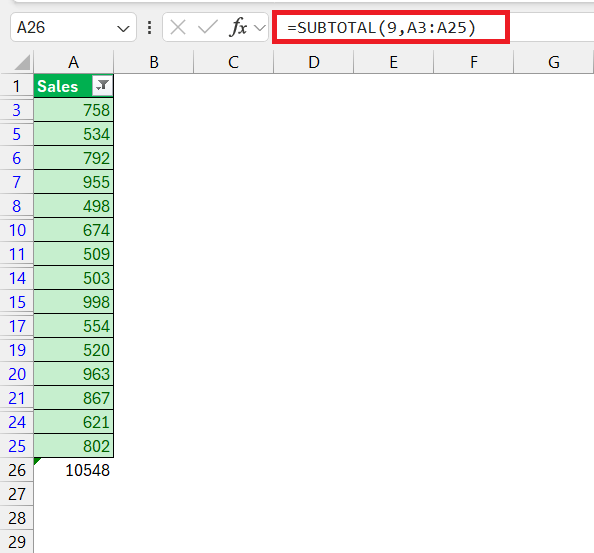The image size is (594, 553).
Task: Select column D header
Action: point(313,62)
